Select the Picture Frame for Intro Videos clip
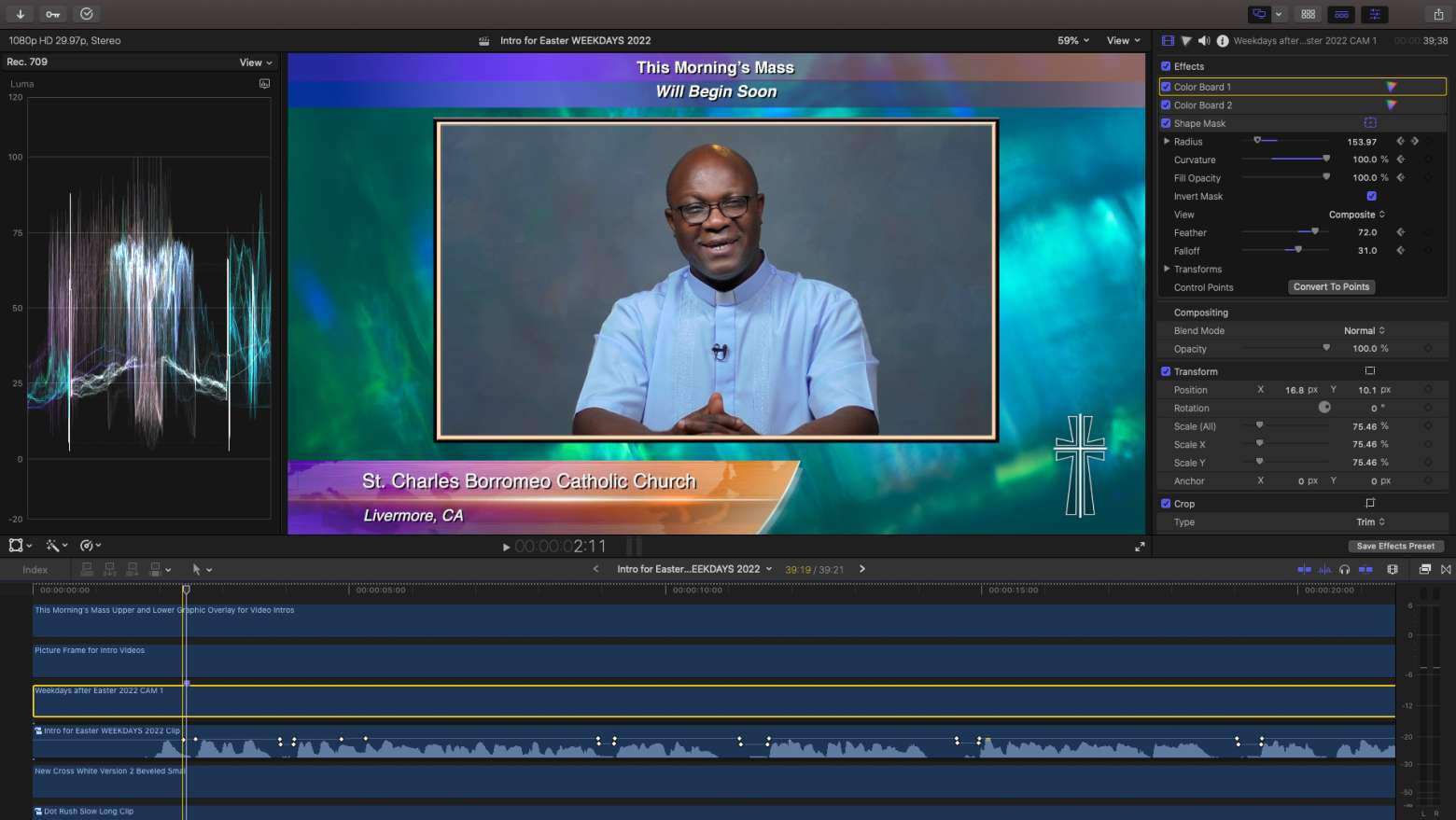The height and width of the screenshot is (820, 1456). pyautogui.click(x=714, y=660)
